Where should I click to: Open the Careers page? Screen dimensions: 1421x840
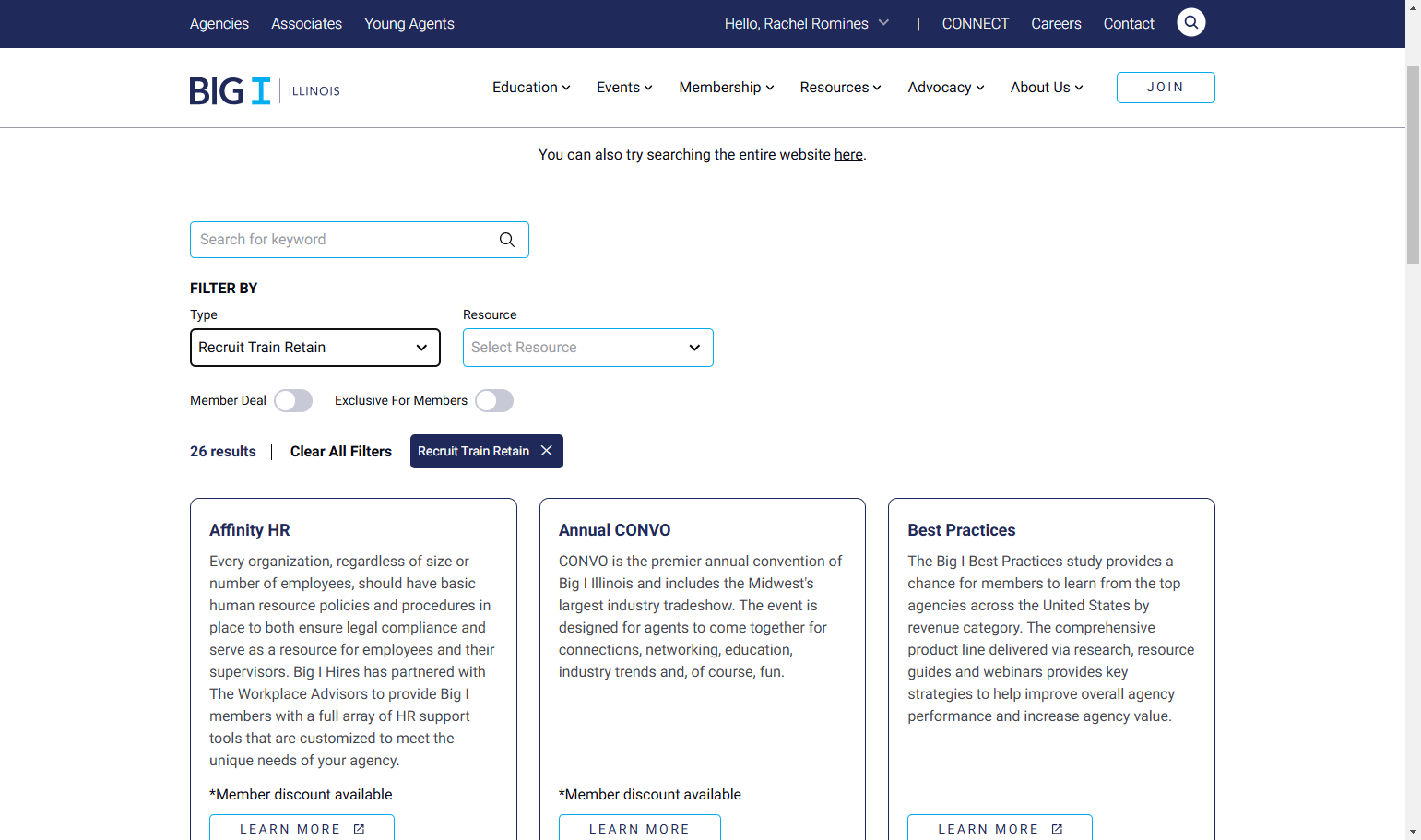pos(1056,23)
